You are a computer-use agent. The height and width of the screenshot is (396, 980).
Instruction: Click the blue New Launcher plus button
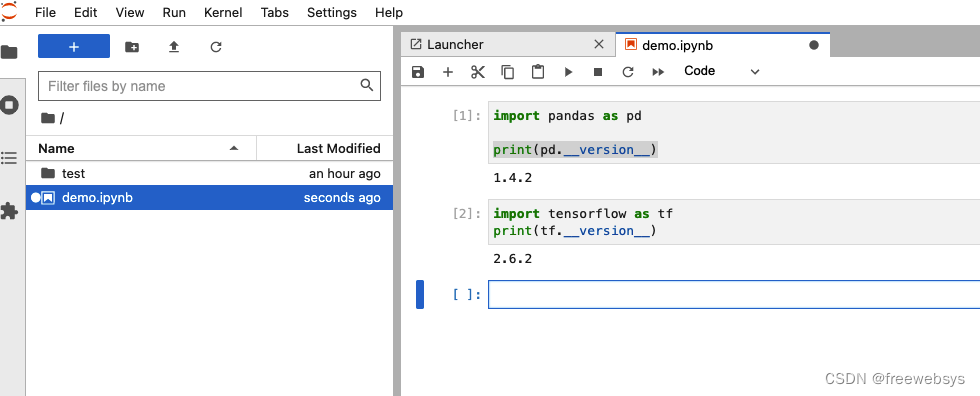[74, 46]
